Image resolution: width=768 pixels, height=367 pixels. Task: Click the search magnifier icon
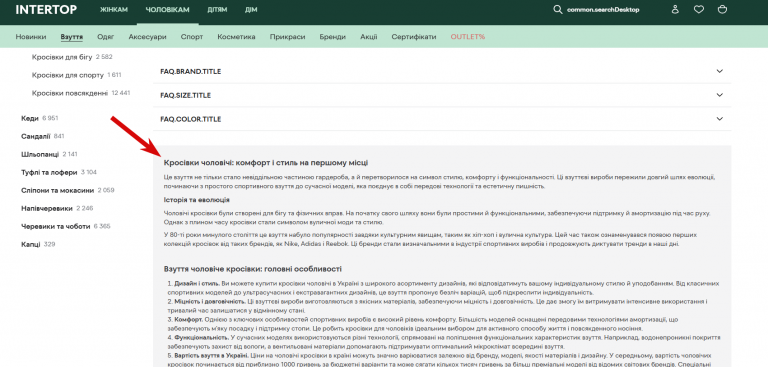pyautogui.click(x=557, y=9)
